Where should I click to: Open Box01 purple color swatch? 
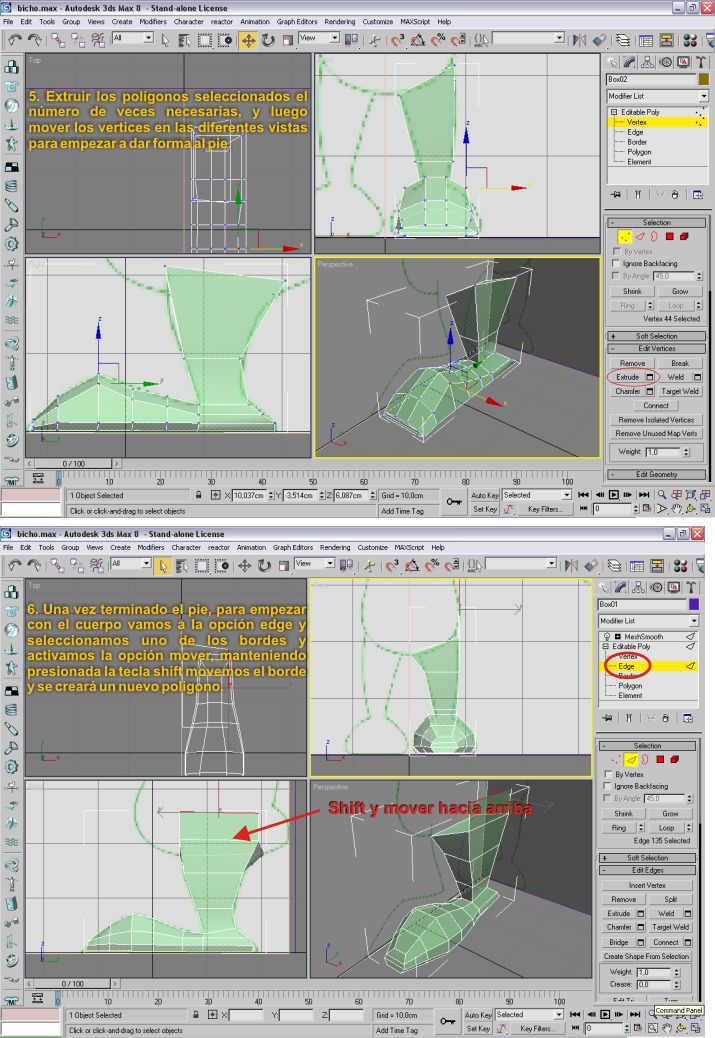[694, 604]
